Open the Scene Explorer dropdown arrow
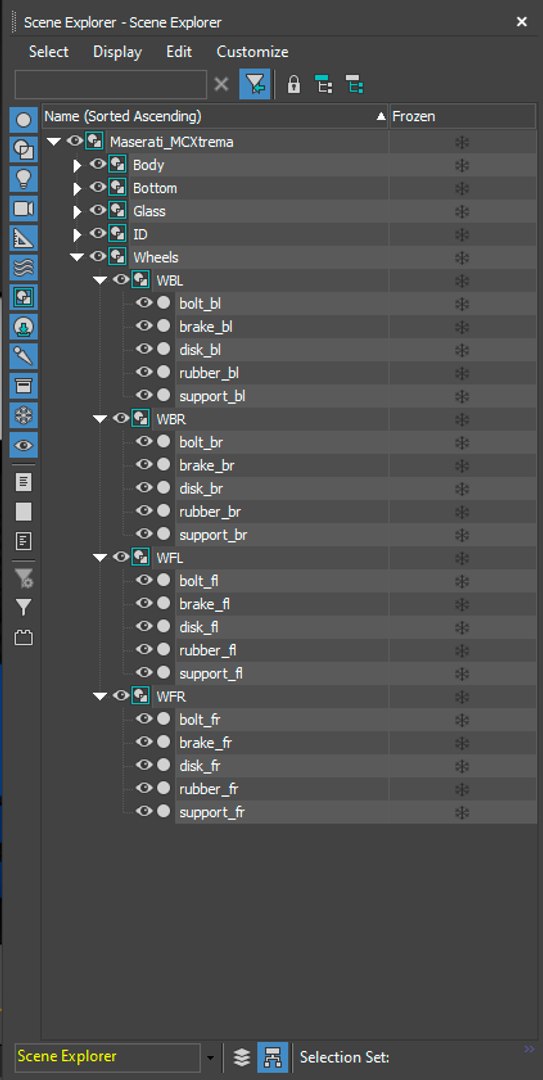 [211, 1058]
